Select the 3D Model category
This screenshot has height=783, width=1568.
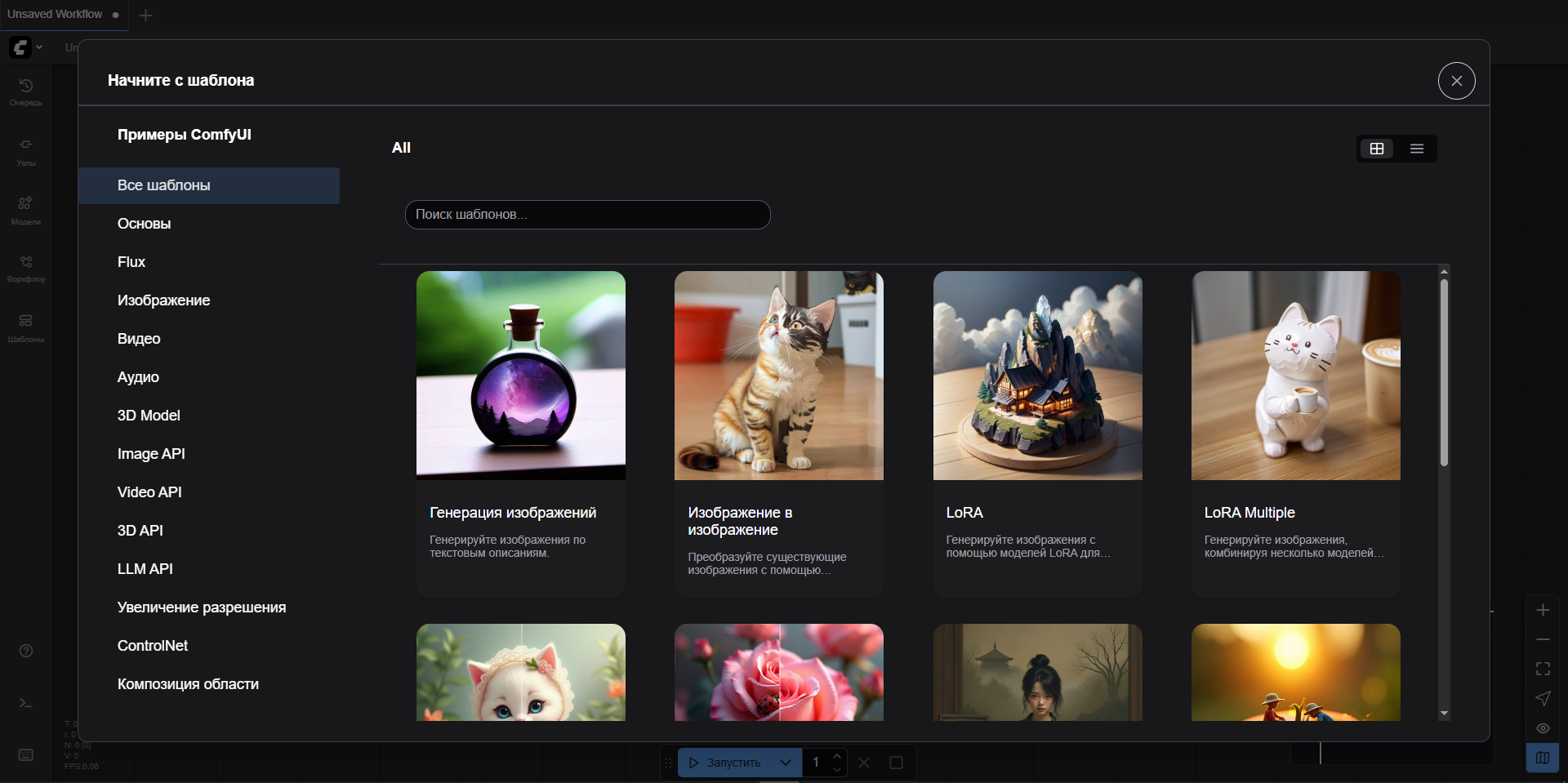pyautogui.click(x=209, y=416)
